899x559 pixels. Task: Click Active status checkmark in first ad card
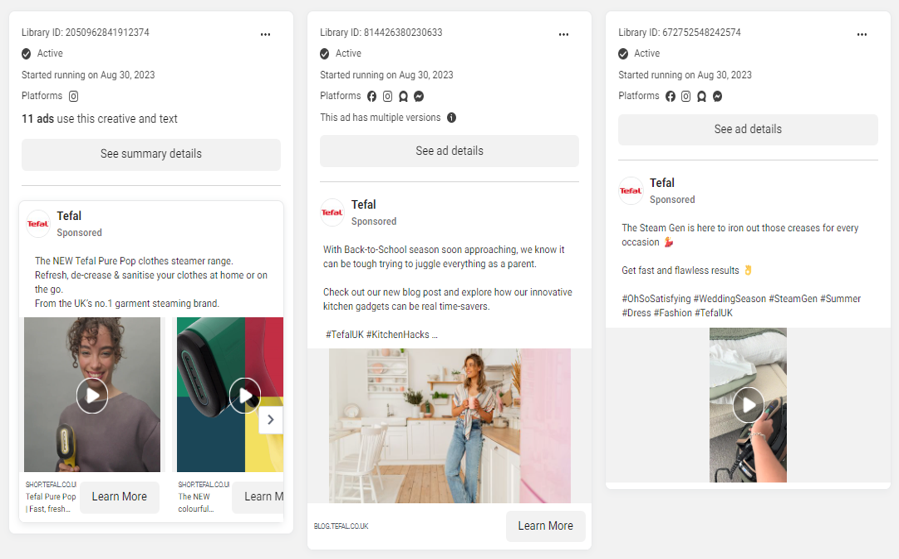point(26,54)
